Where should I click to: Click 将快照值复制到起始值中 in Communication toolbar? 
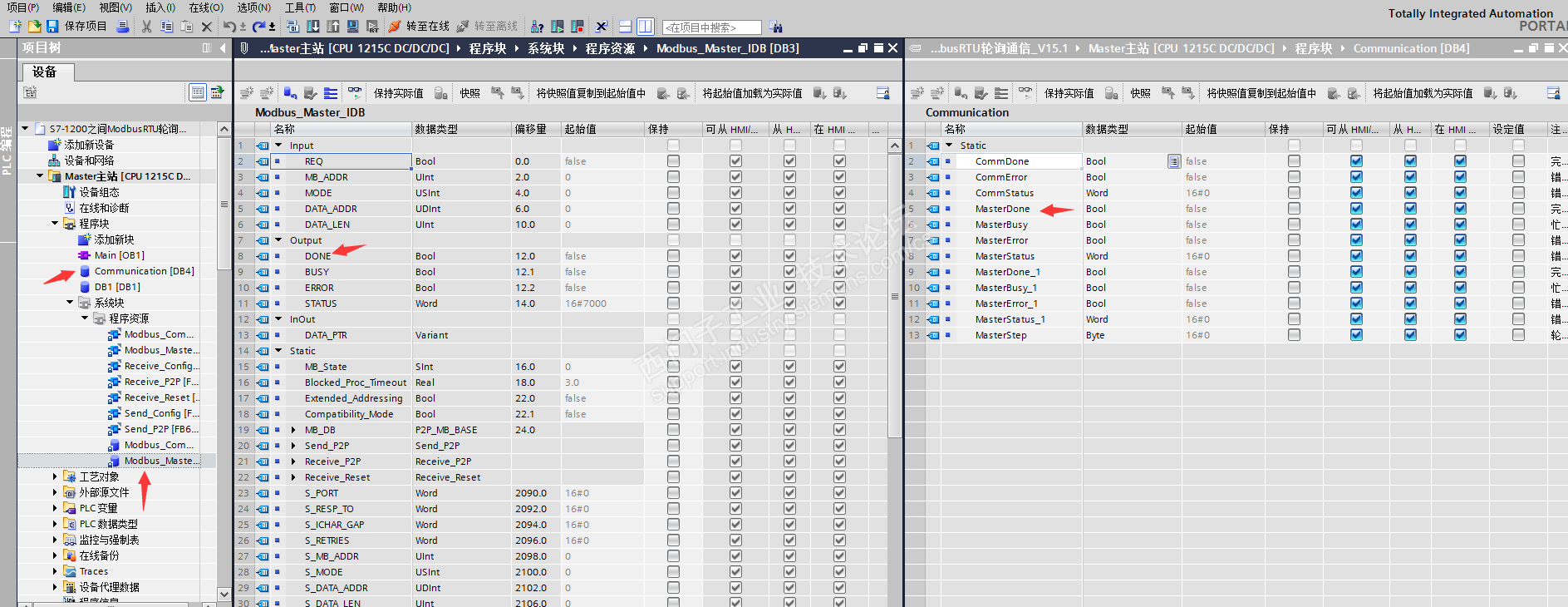pyautogui.click(x=1261, y=93)
